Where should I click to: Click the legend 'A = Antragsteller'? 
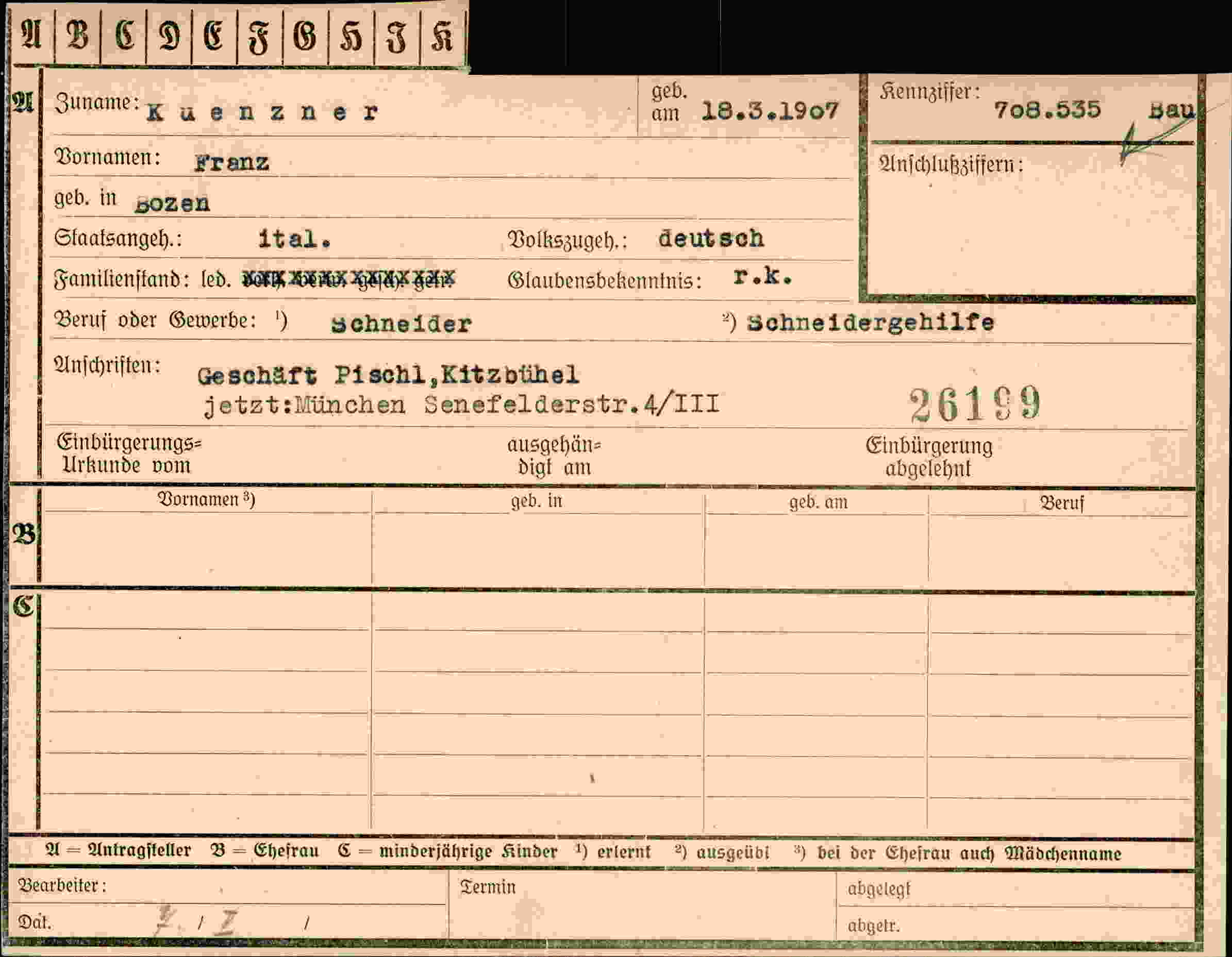click(x=118, y=850)
